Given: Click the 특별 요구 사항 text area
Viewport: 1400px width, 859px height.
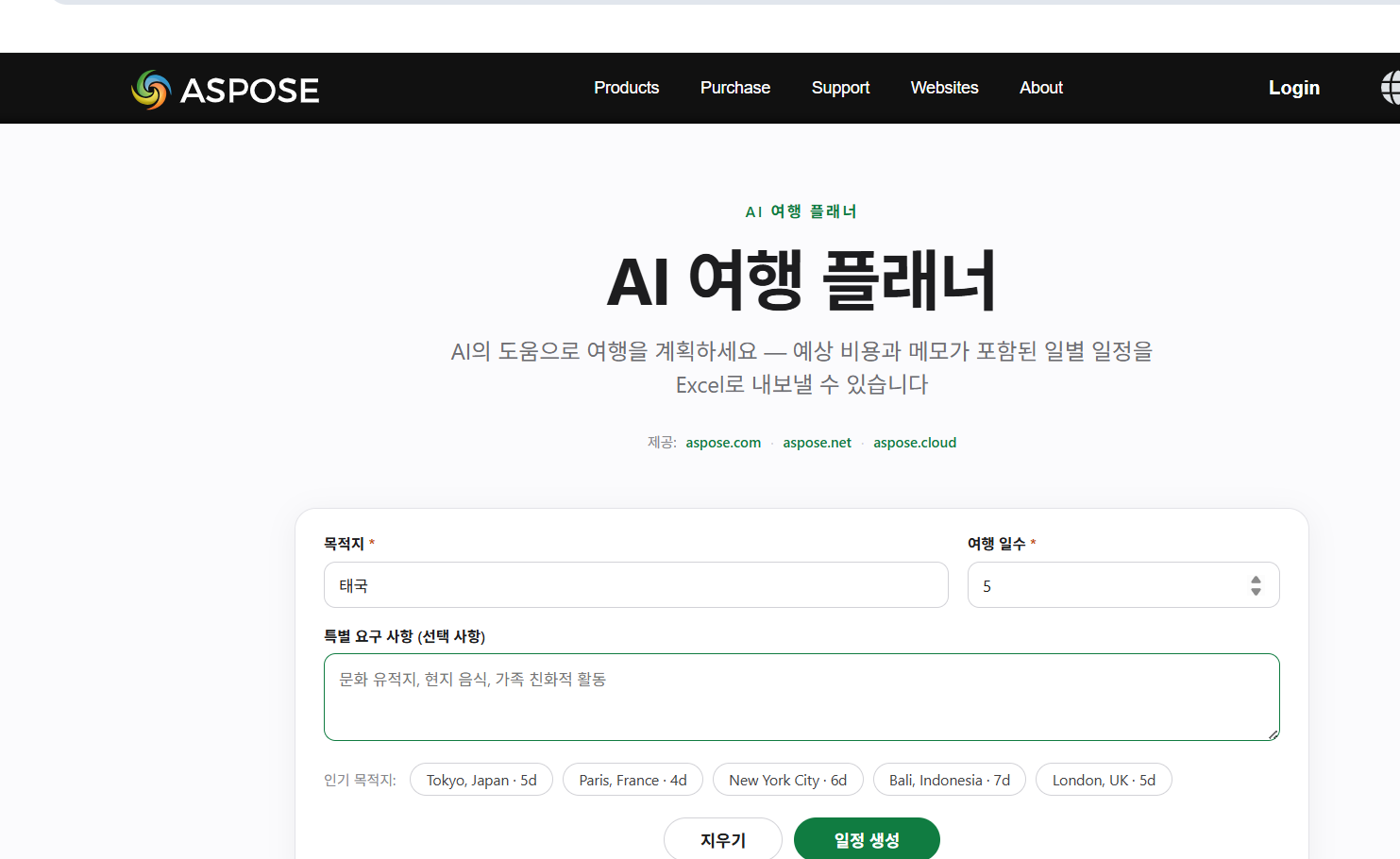Looking at the screenshot, I should pyautogui.click(x=801, y=697).
